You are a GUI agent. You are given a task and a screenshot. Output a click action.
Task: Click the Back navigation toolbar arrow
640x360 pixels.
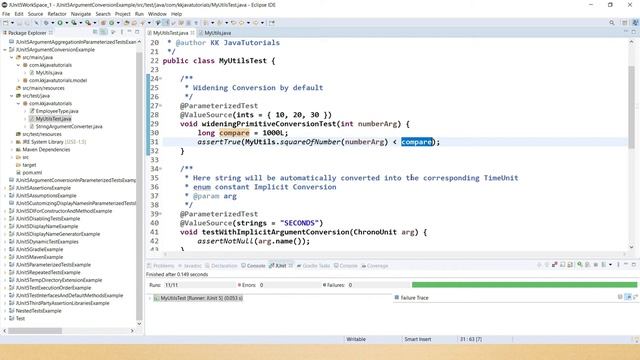[241, 23]
